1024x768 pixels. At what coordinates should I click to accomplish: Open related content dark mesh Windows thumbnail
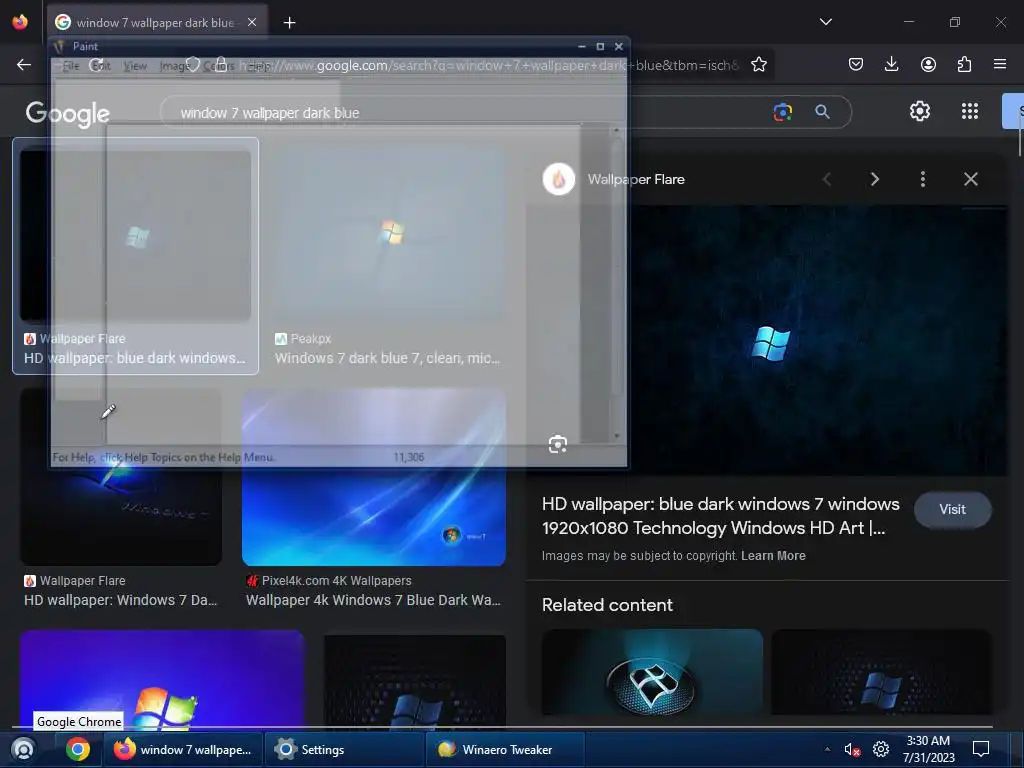(x=882, y=672)
